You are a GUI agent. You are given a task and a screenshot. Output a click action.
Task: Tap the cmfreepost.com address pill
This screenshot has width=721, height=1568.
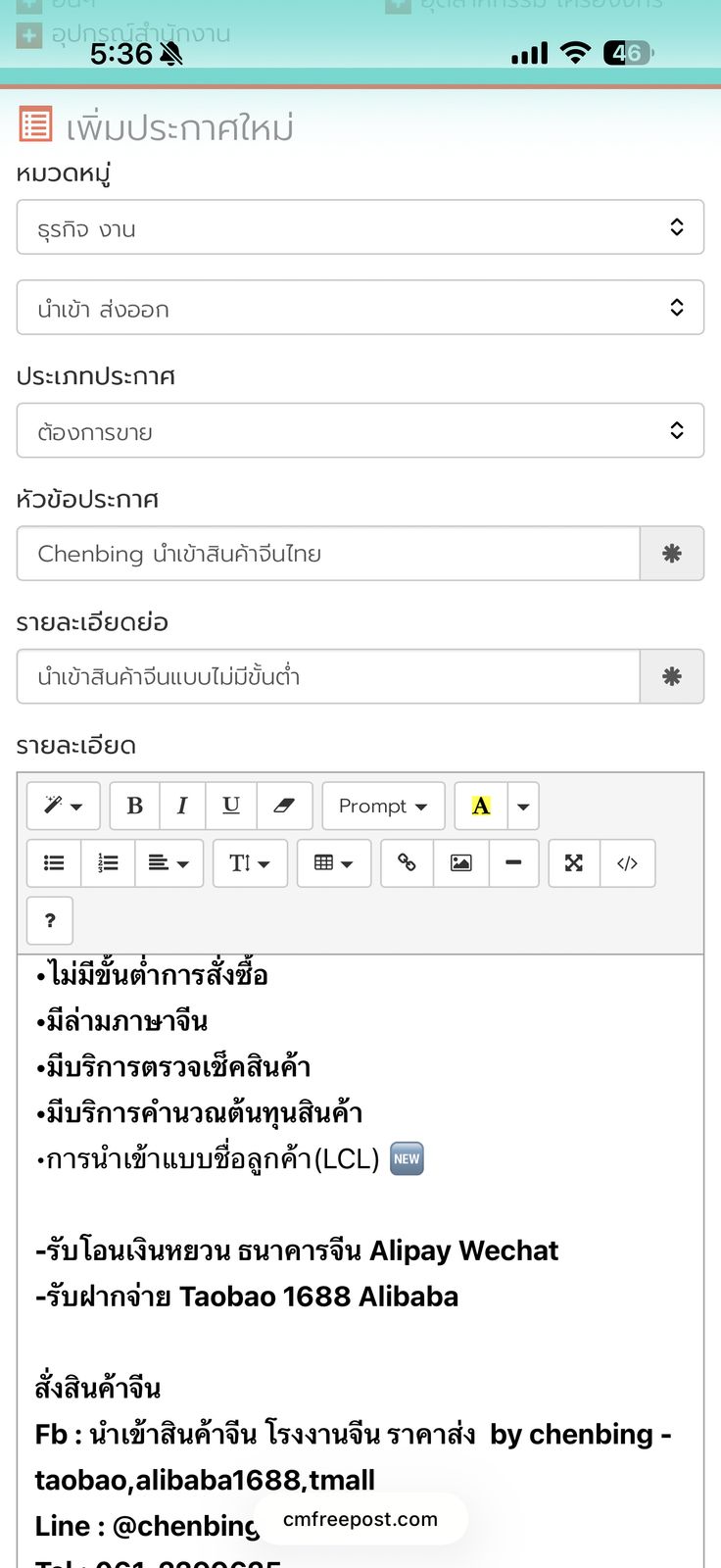coord(360,1519)
